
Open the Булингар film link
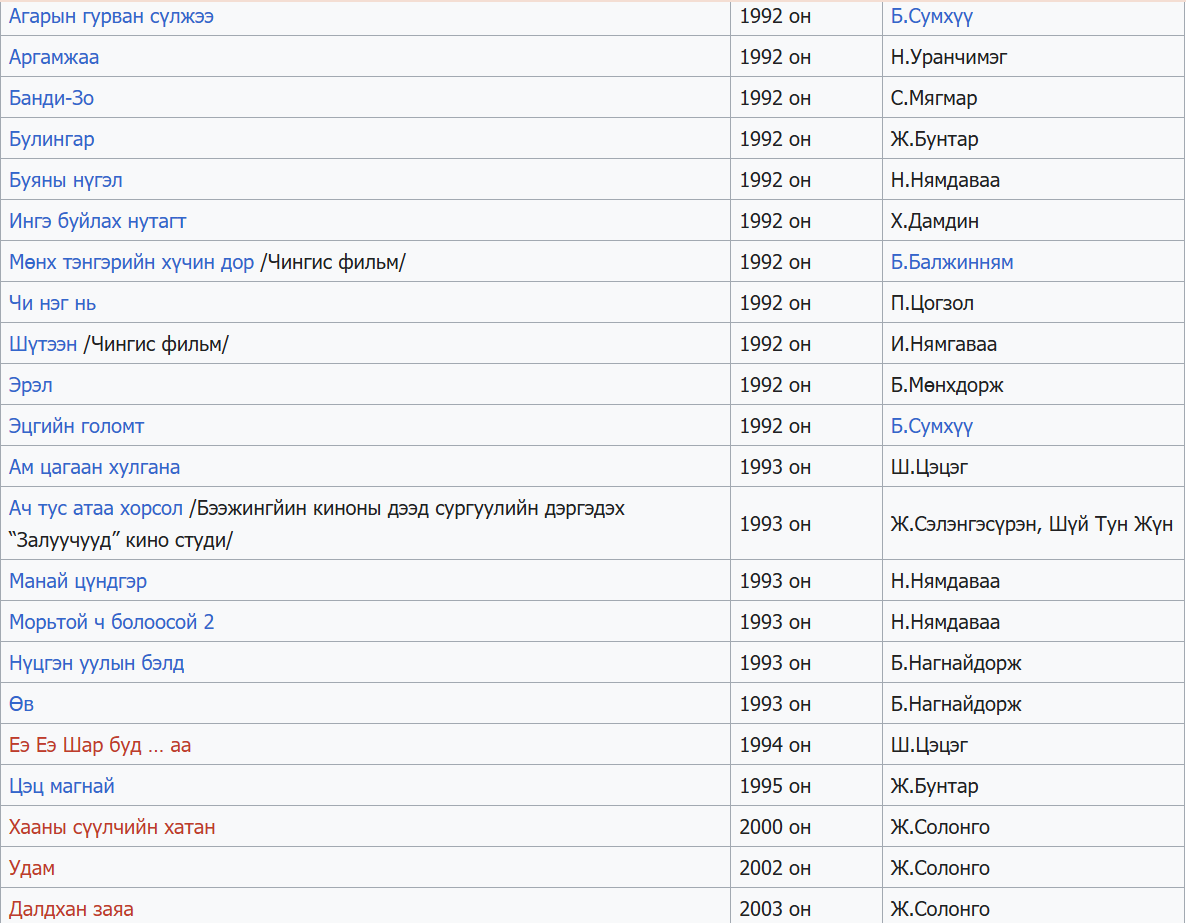(x=51, y=139)
